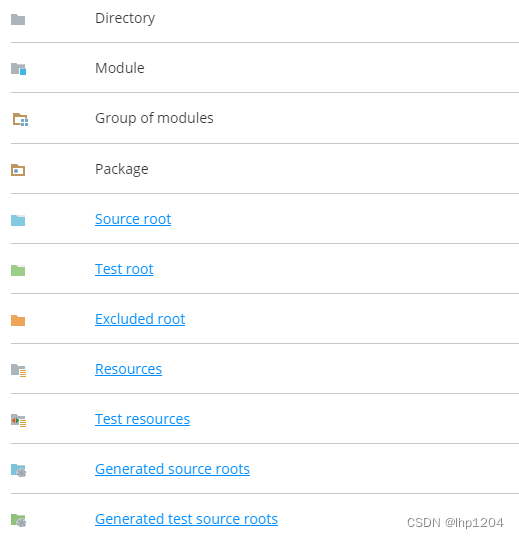Click the Group of modules icon
The height and width of the screenshot is (539, 519).
pyautogui.click(x=20, y=119)
